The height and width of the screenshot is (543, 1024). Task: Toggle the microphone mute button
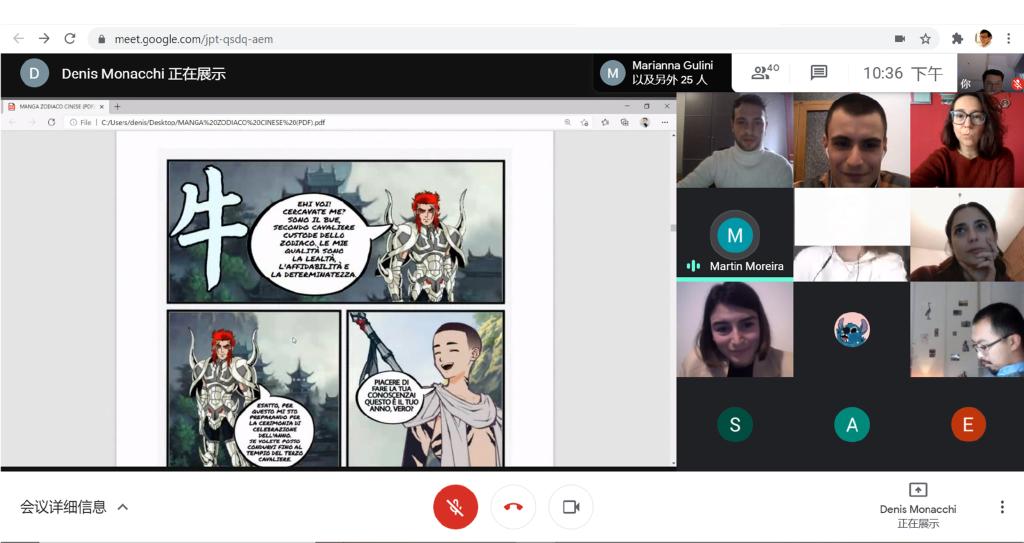(456, 506)
